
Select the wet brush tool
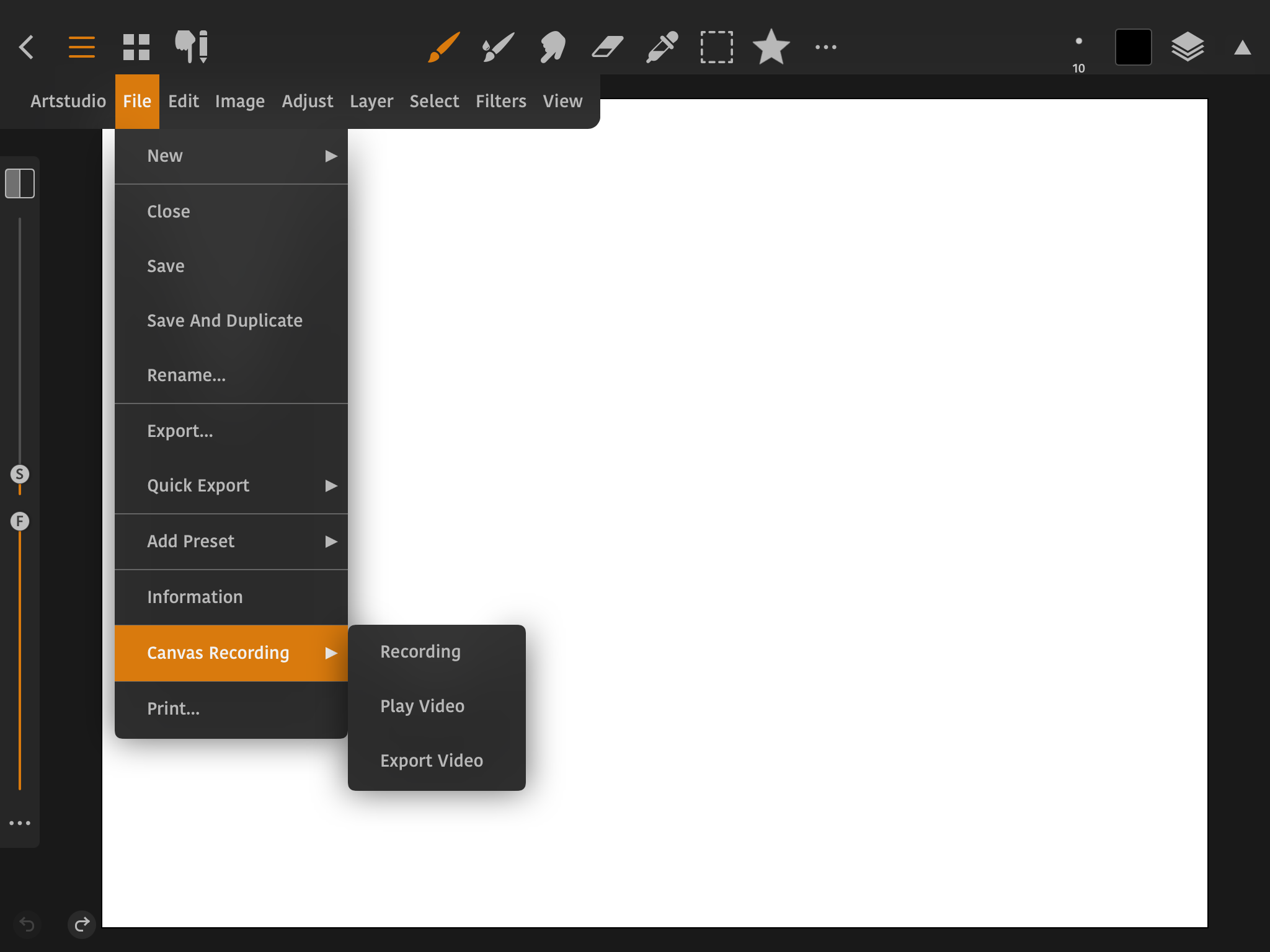click(x=498, y=47)
